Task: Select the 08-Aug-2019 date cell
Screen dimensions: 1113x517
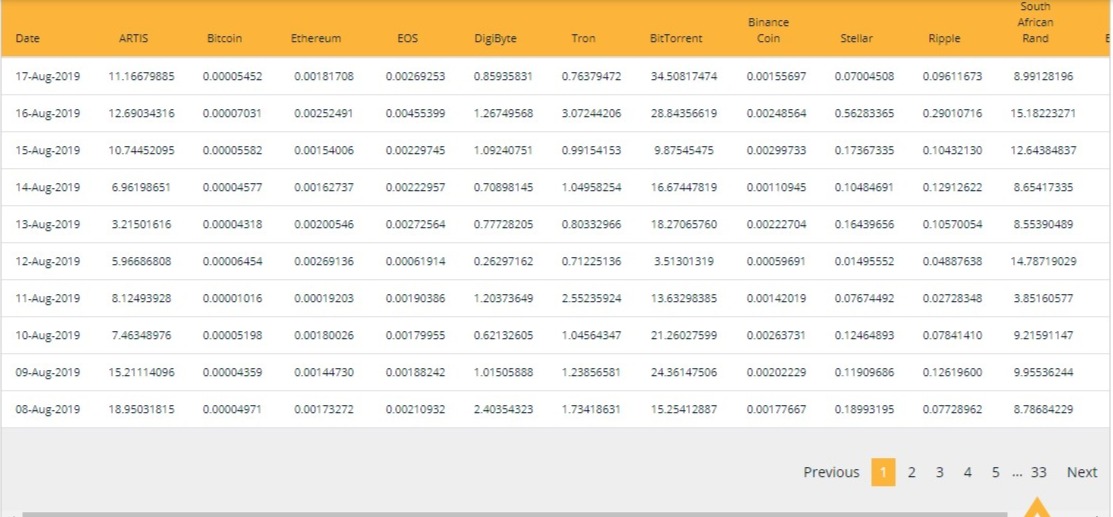Action: tap(48, 408)
